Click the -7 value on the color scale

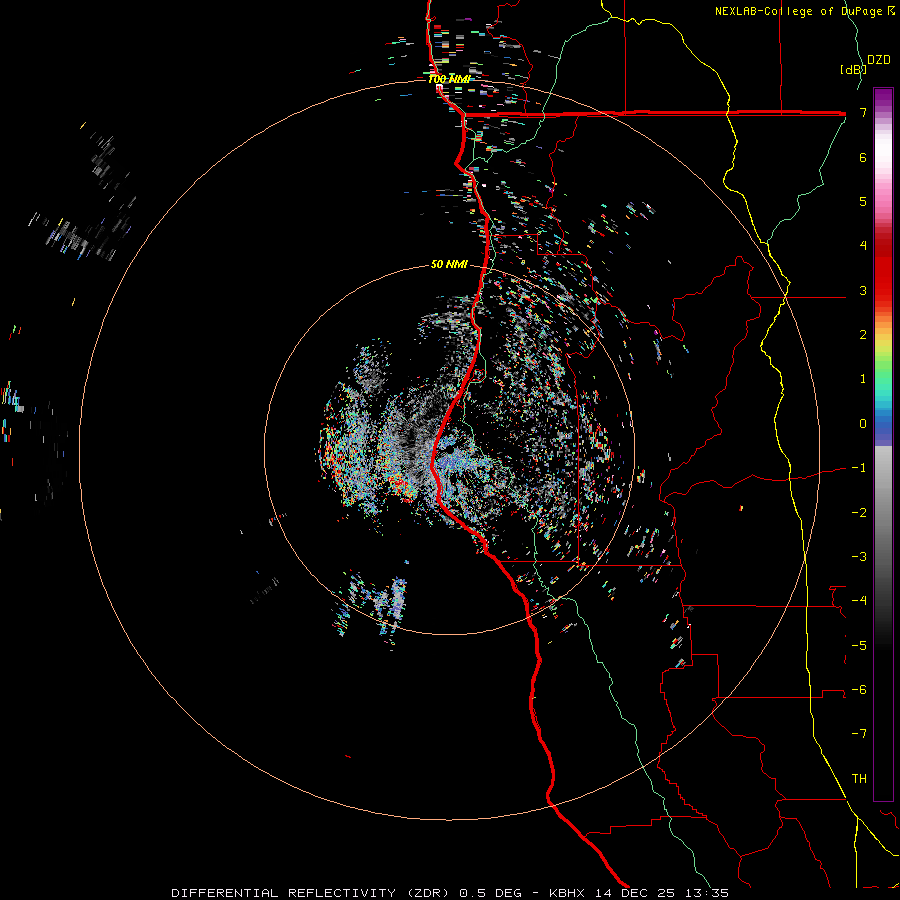point(859,734)
